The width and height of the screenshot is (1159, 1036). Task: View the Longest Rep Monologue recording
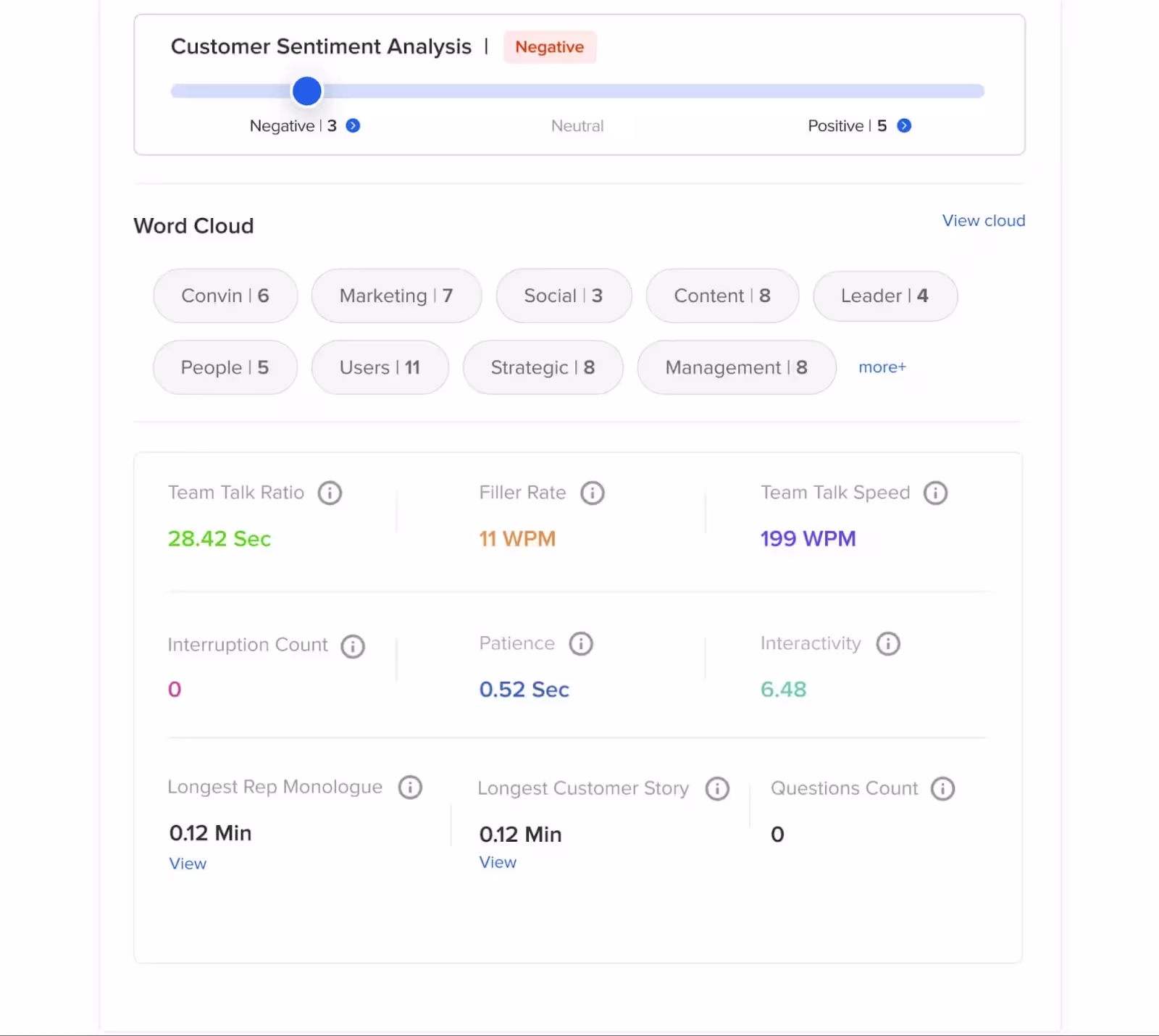tap(187, 863)
